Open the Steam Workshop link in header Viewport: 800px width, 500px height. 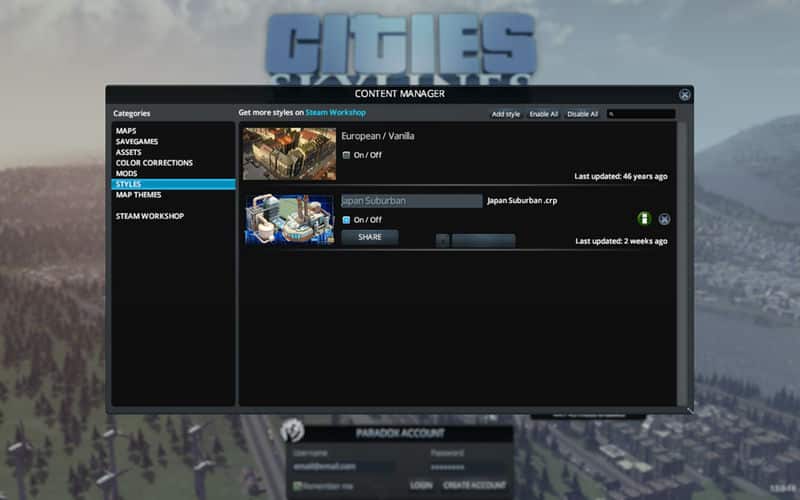[336, 113]
